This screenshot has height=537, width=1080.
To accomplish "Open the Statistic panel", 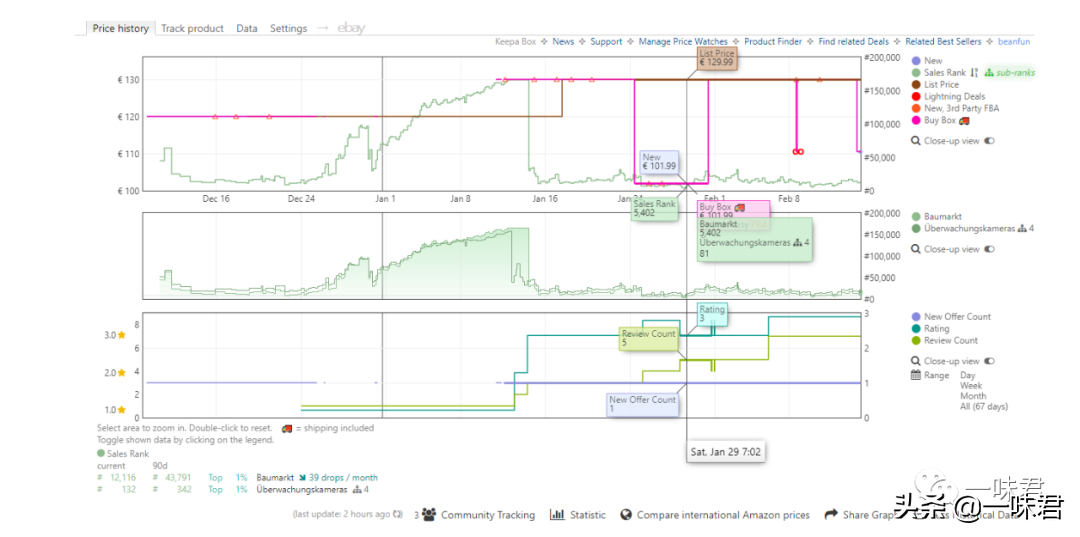I will [x=588, y=514].
